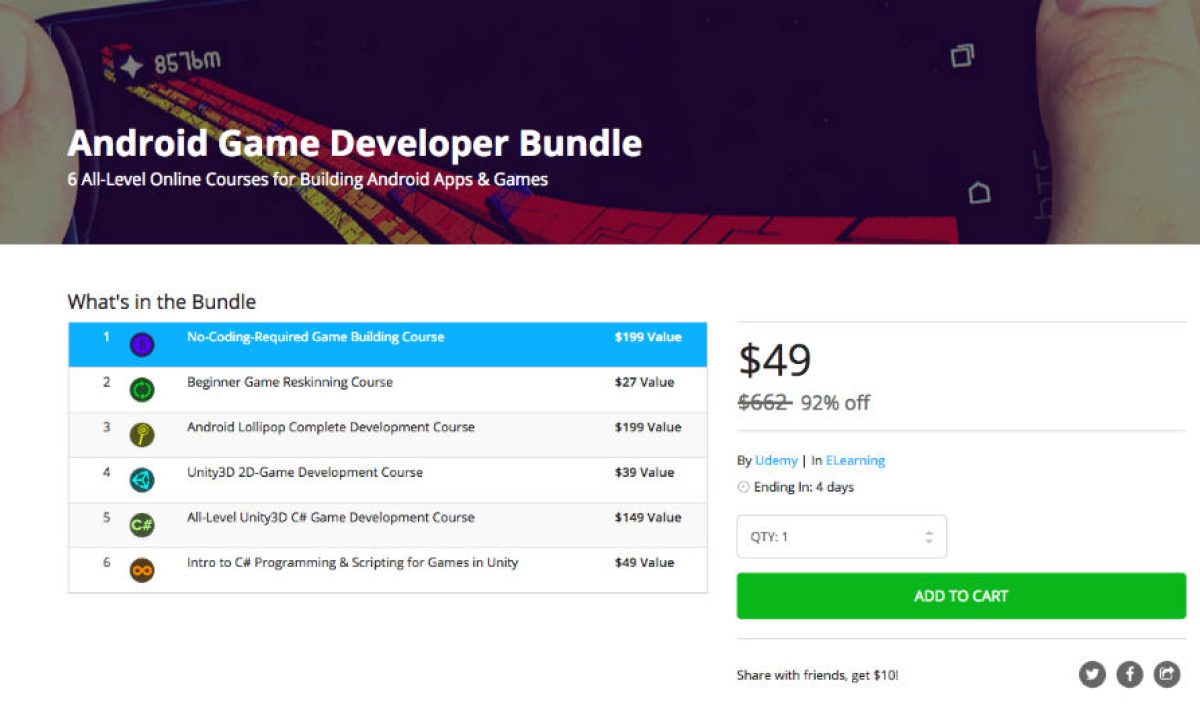This screenshot has width=1200, height=720.
Task: Click the green icon for Game Reskinning course
Action: coord(142,390)
